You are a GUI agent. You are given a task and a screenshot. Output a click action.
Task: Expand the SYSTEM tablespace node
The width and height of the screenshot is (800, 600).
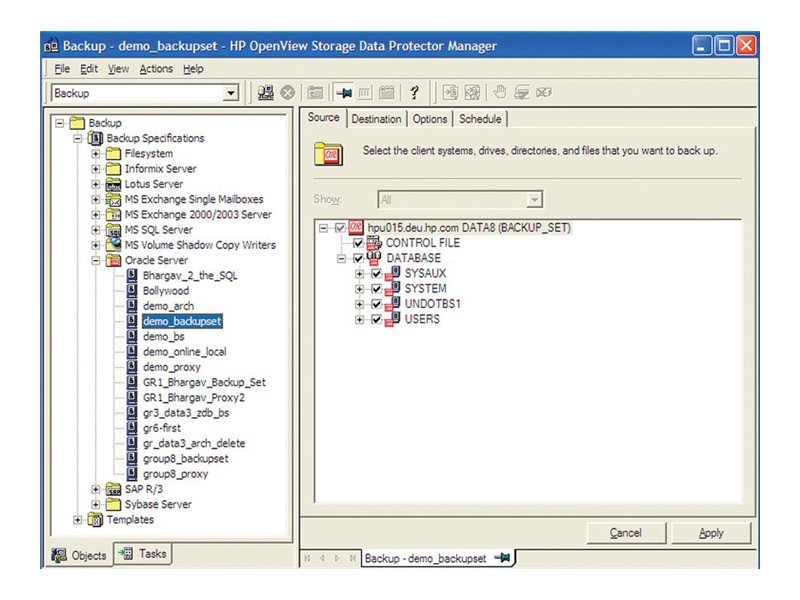[x=359, y=288]
